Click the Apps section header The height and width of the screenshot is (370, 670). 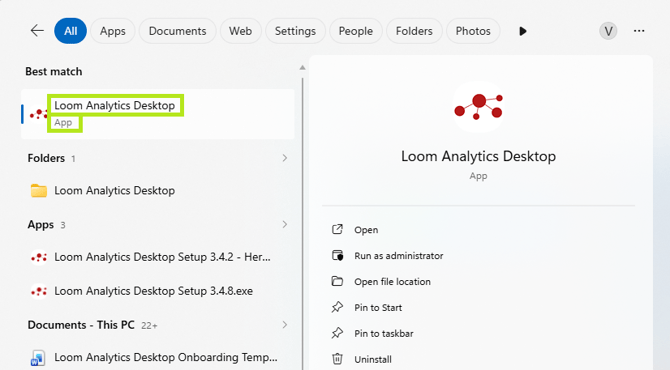pyautogui.click(x=41, y=225)
